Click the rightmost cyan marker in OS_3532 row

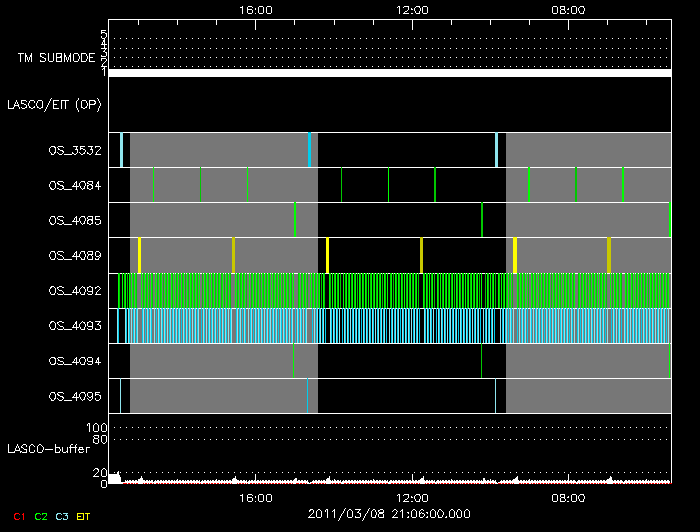pos(496,149)
